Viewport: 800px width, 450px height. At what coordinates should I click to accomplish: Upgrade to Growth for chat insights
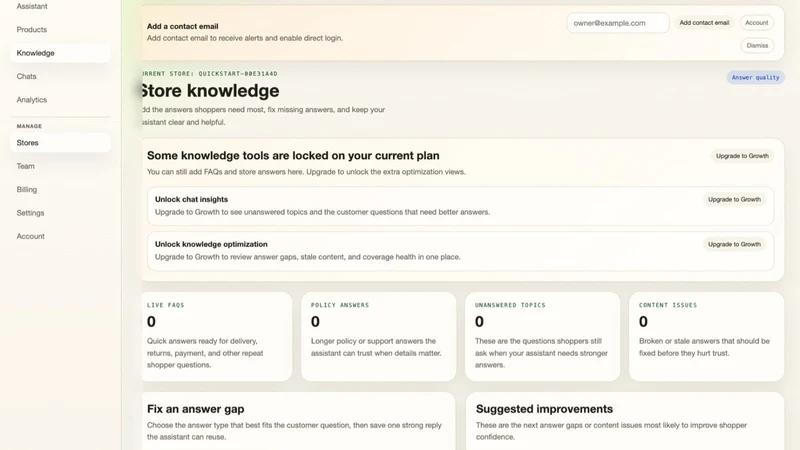(x=734, y=199)
